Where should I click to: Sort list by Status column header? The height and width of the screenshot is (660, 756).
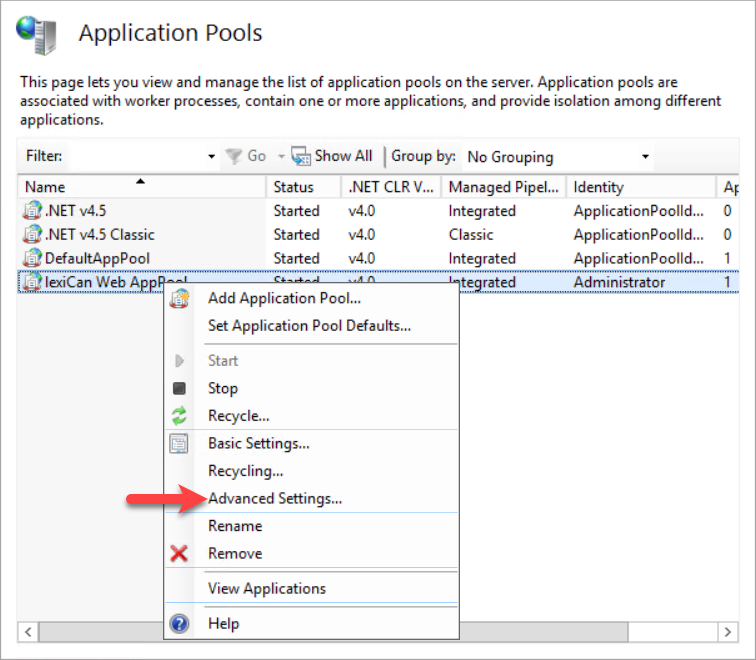[x=293, y=187]
